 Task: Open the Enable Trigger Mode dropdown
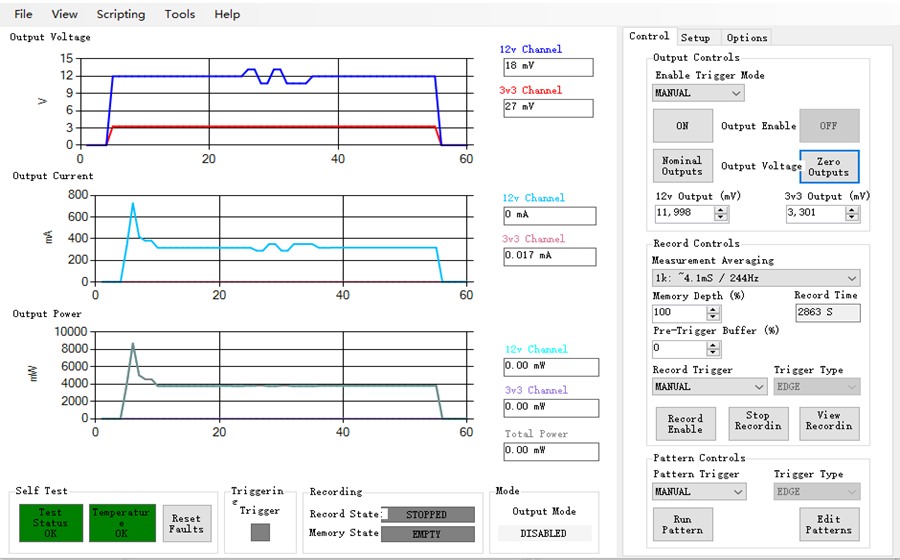point(698,93)
